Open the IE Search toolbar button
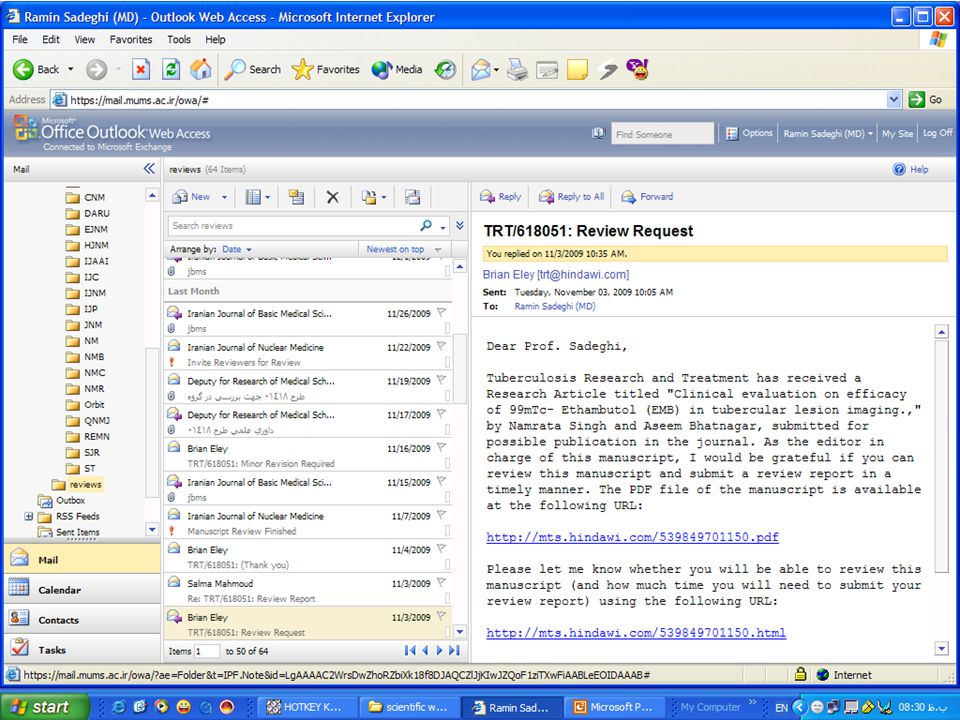The image size is (960, 720). [x=252, y=69]
